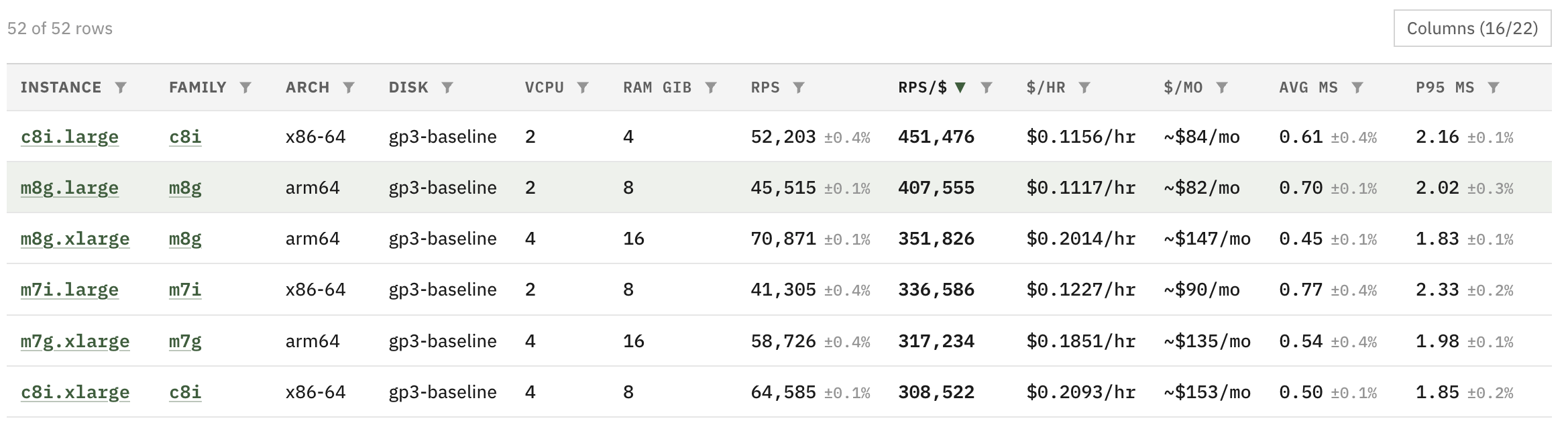The width and height of the screenshot is (1568, 425).
Task: Toggle RPS/$ descending sort arrow
Action: (960, 88)
